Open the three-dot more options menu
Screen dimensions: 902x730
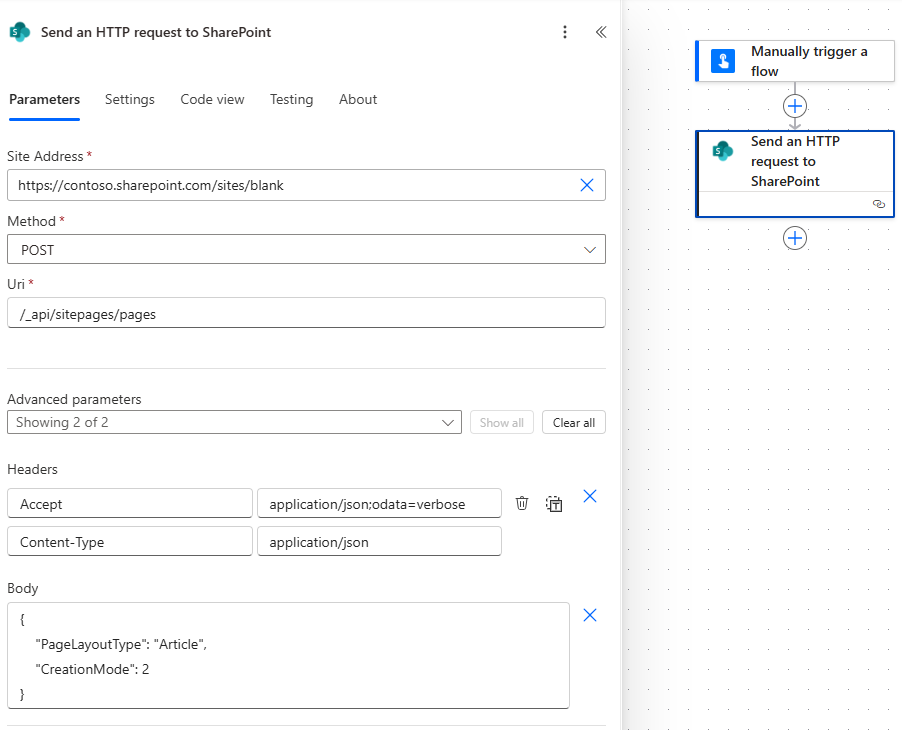565,32
